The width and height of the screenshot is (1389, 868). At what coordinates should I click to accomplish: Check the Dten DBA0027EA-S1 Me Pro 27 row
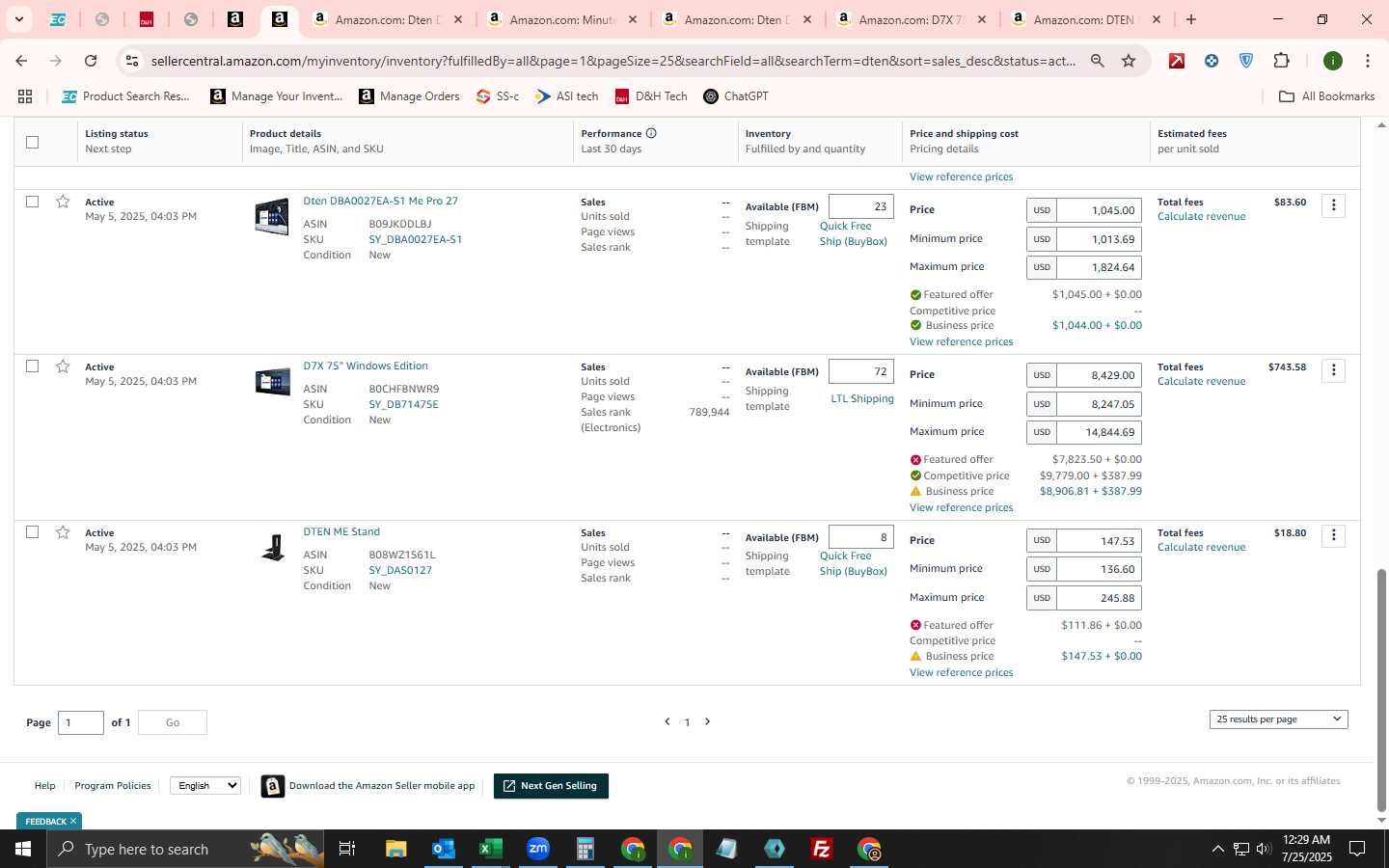(x=32, y=202)
